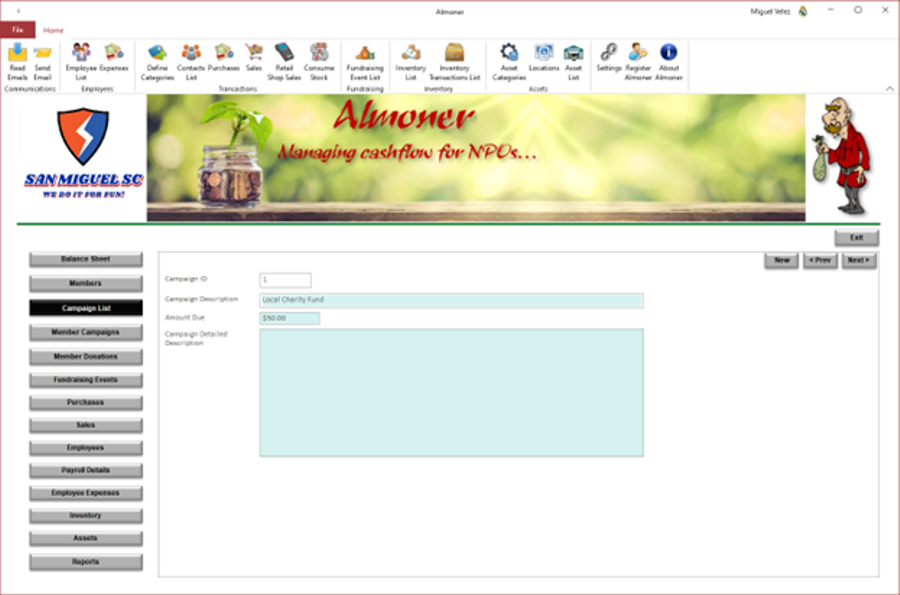900x595 pixels.
Task: Open Employee Expenses in the sidebar
Action: 86,493
